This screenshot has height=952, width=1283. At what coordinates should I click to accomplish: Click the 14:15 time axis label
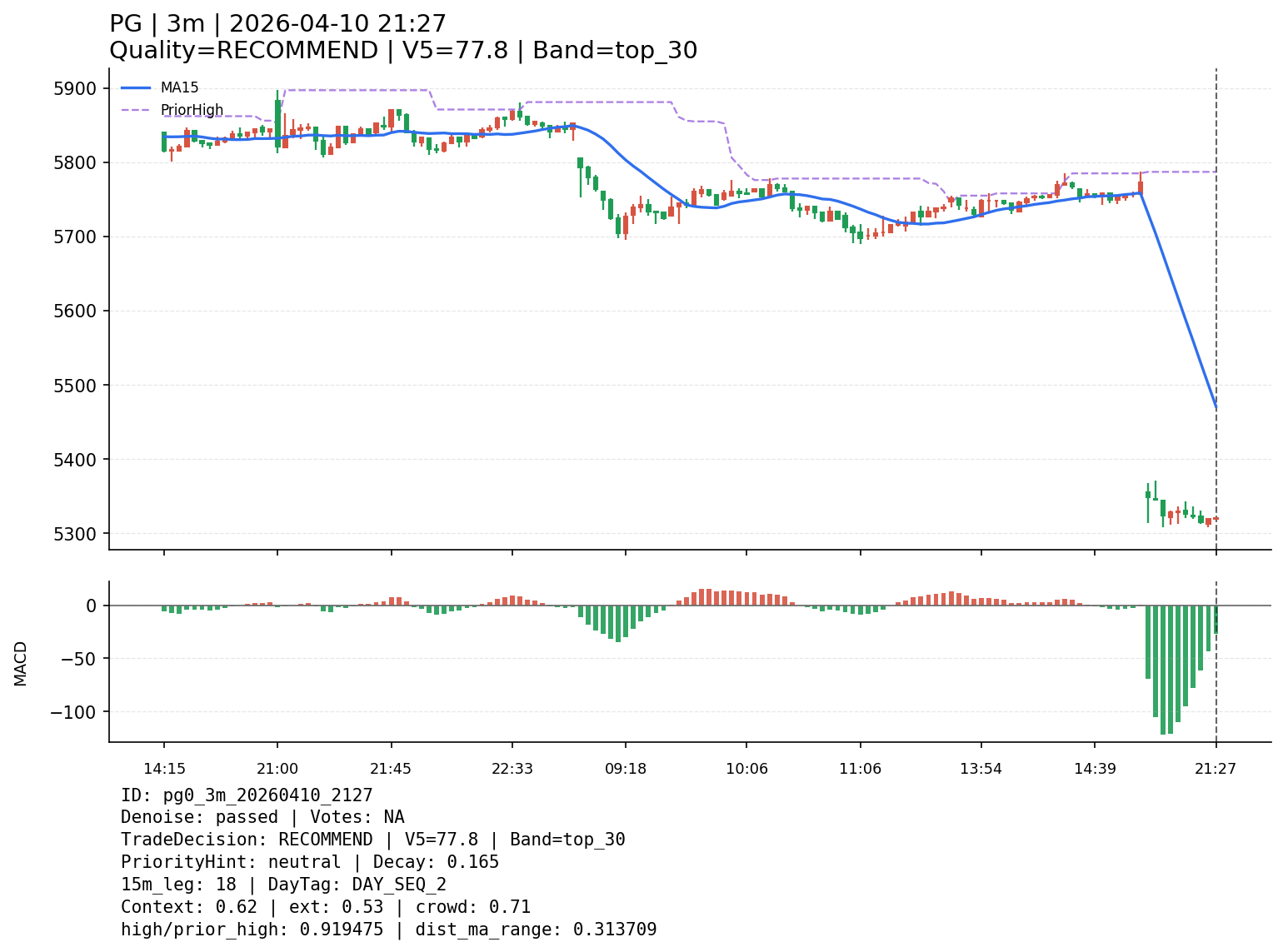click(164, 768)
